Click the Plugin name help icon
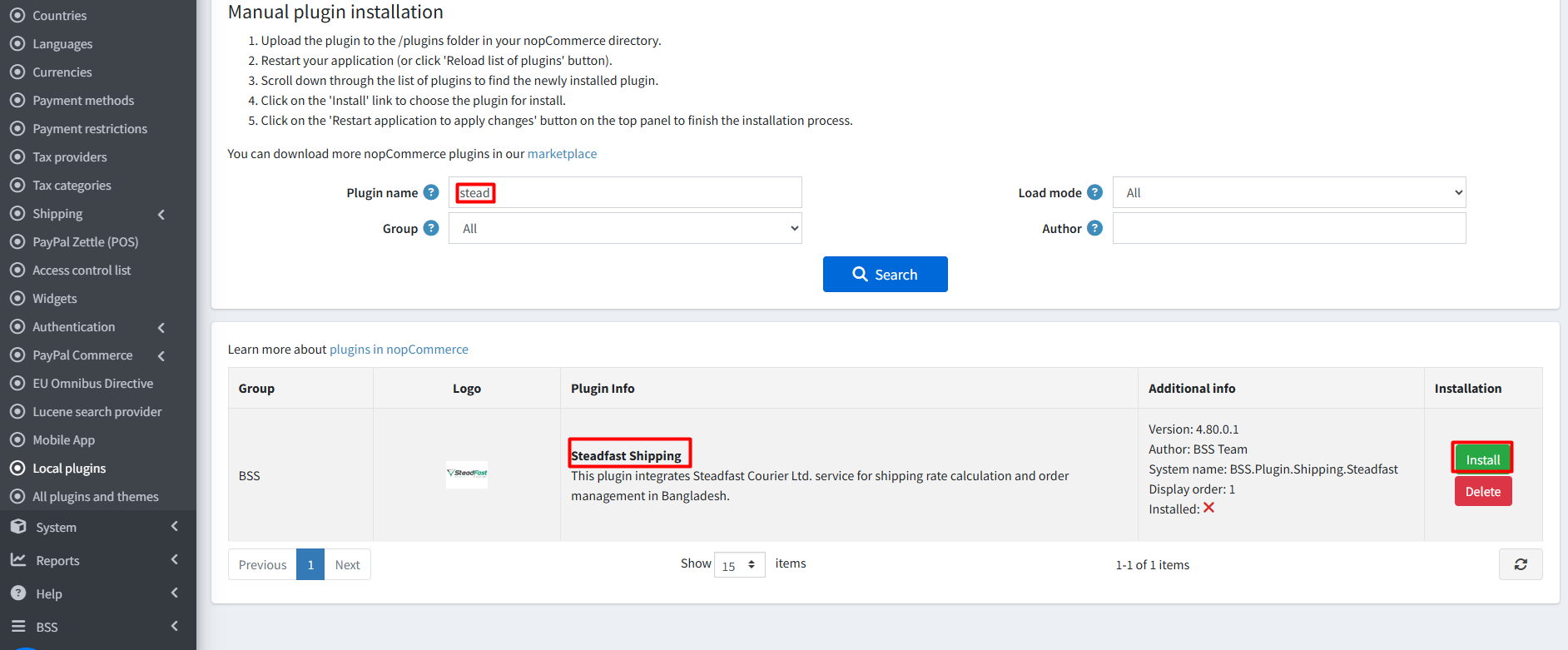This screenshot has width=1568, height=650. 431,192
